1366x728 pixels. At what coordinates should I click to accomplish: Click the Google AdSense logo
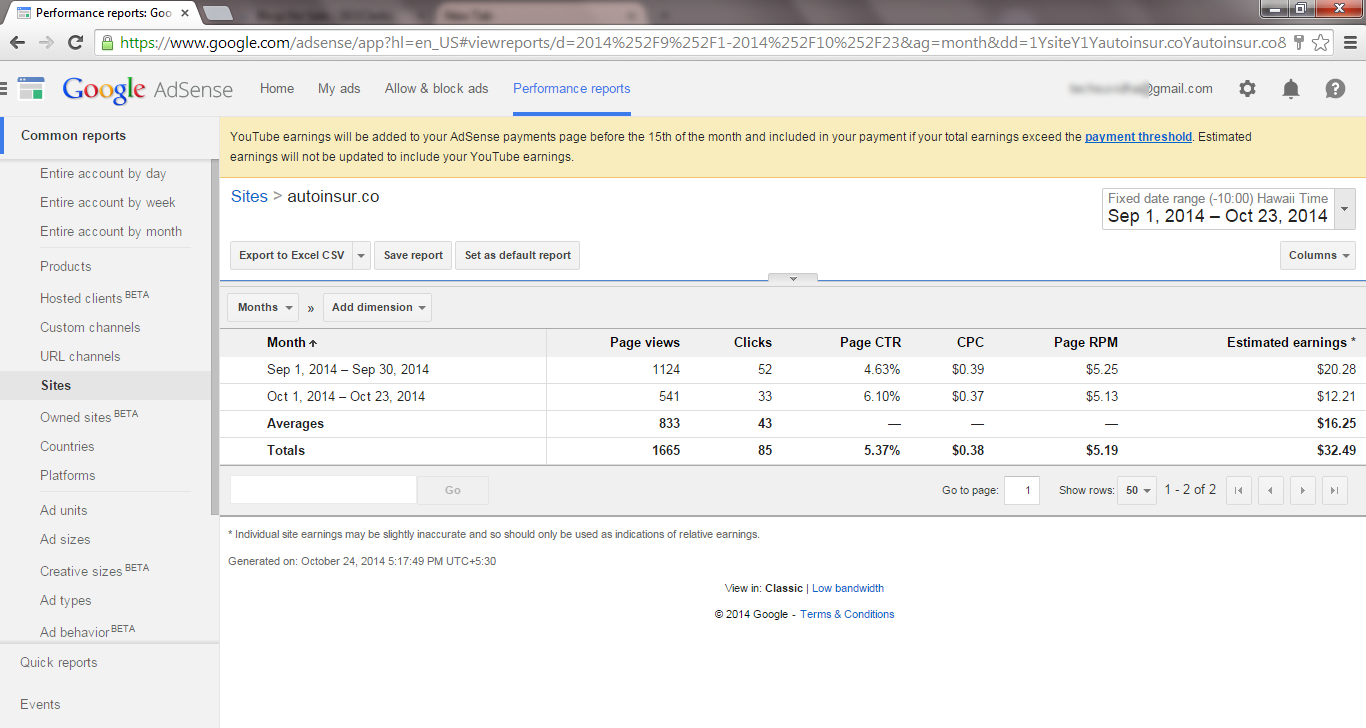click(147, 89)
